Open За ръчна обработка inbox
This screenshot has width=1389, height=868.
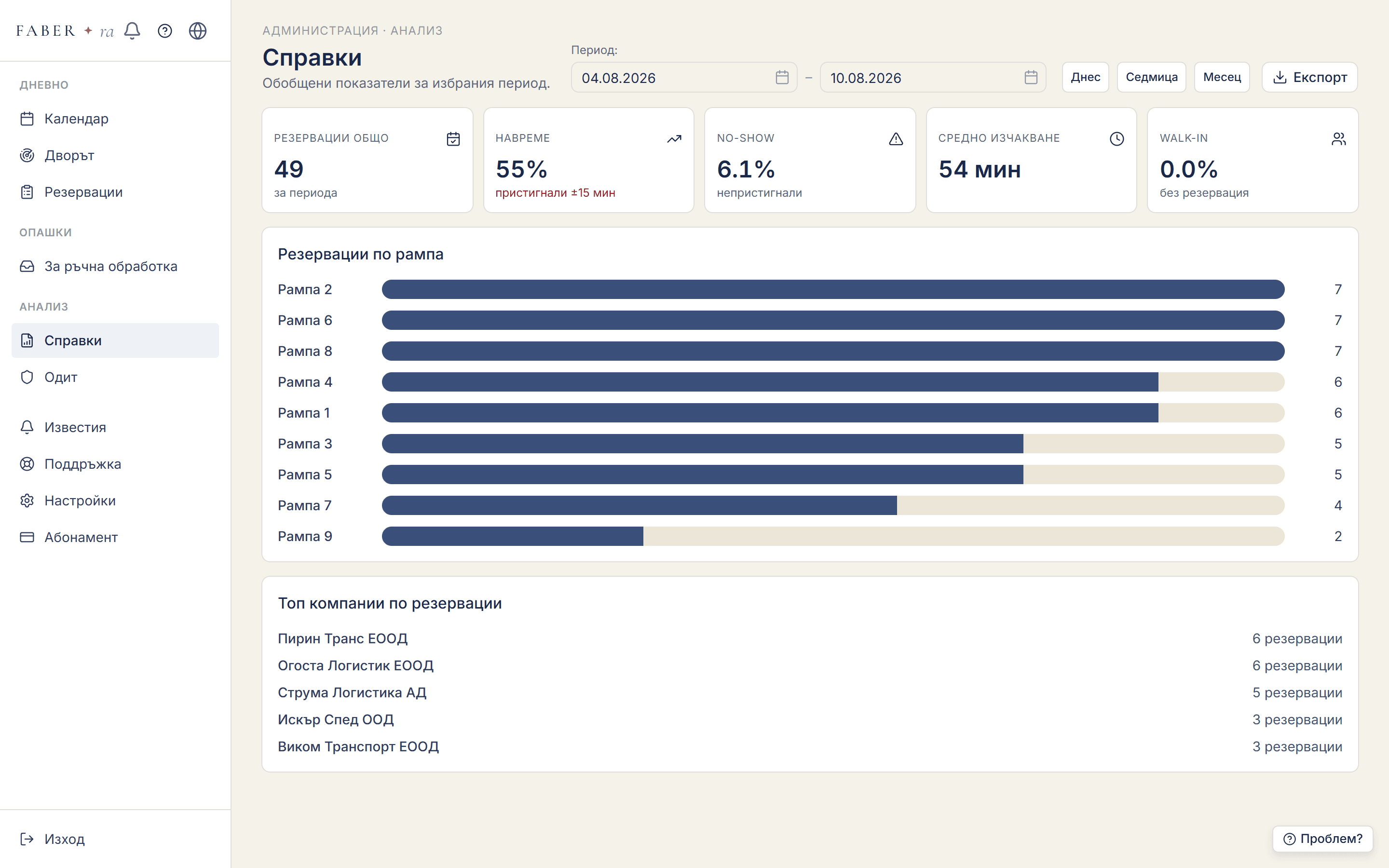[x=115, y=266]
